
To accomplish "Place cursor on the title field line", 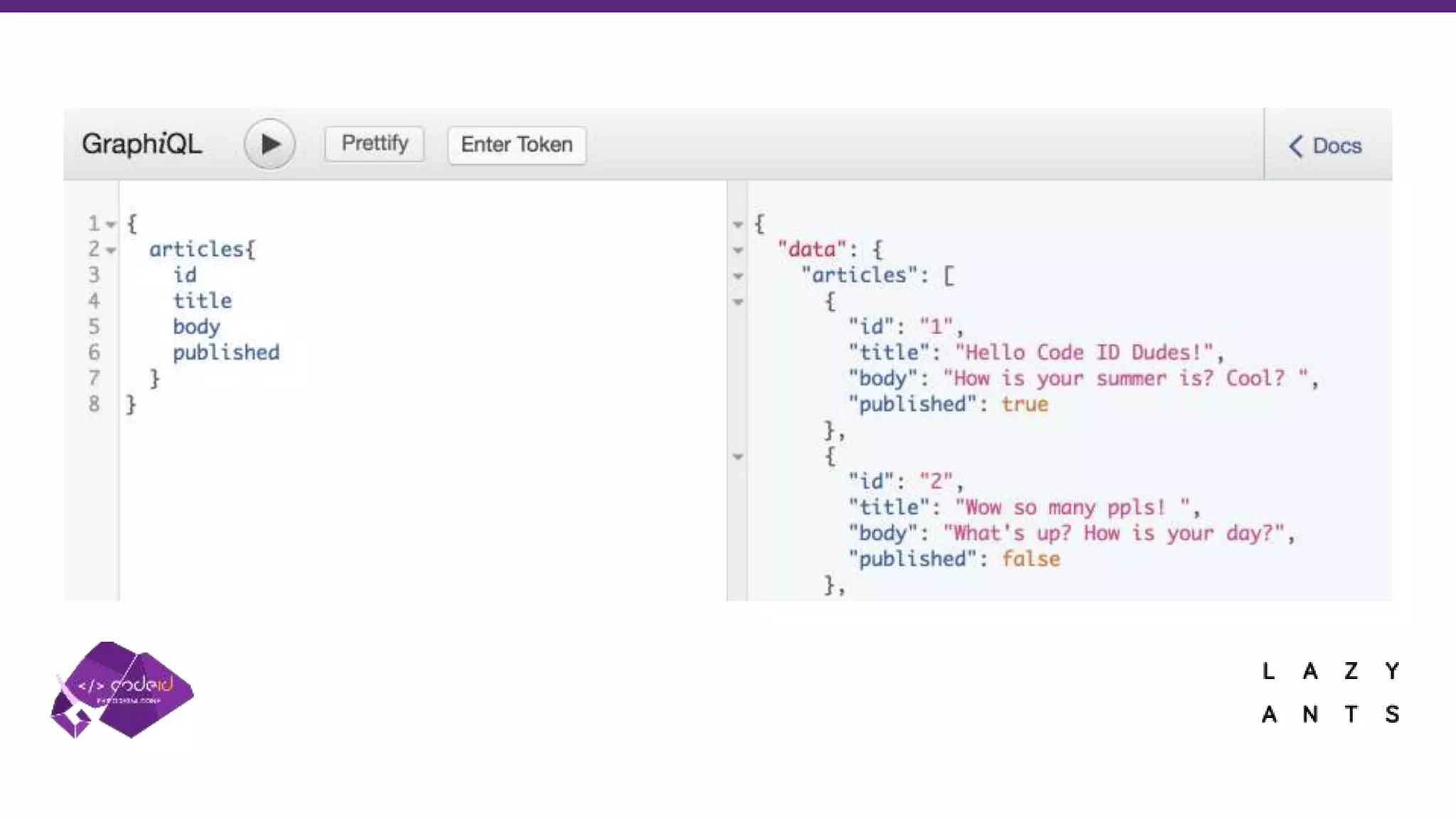I will tap(203, 301).
